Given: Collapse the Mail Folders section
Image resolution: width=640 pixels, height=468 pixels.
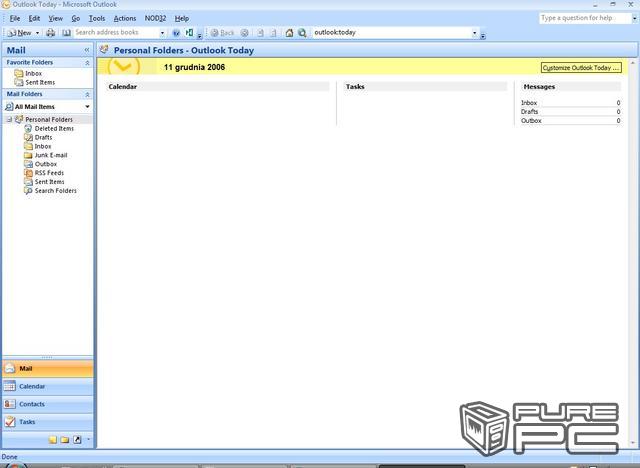Looking at the screenshot, I should coord(87,94).
